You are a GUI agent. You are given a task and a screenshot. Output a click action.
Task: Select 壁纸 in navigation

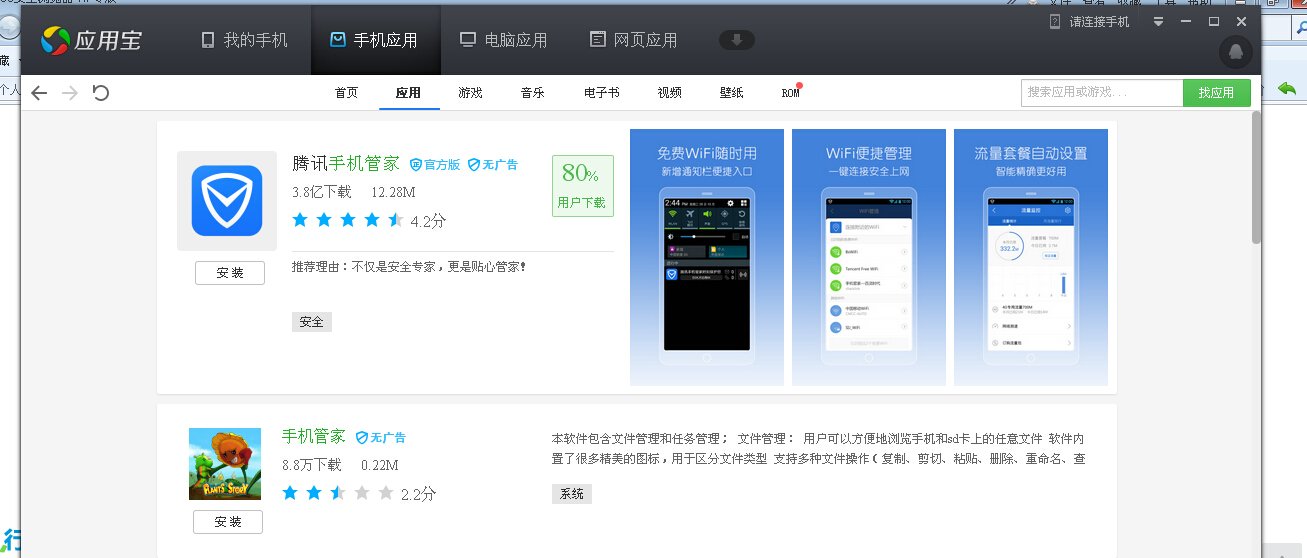click(x=731, y=93)
